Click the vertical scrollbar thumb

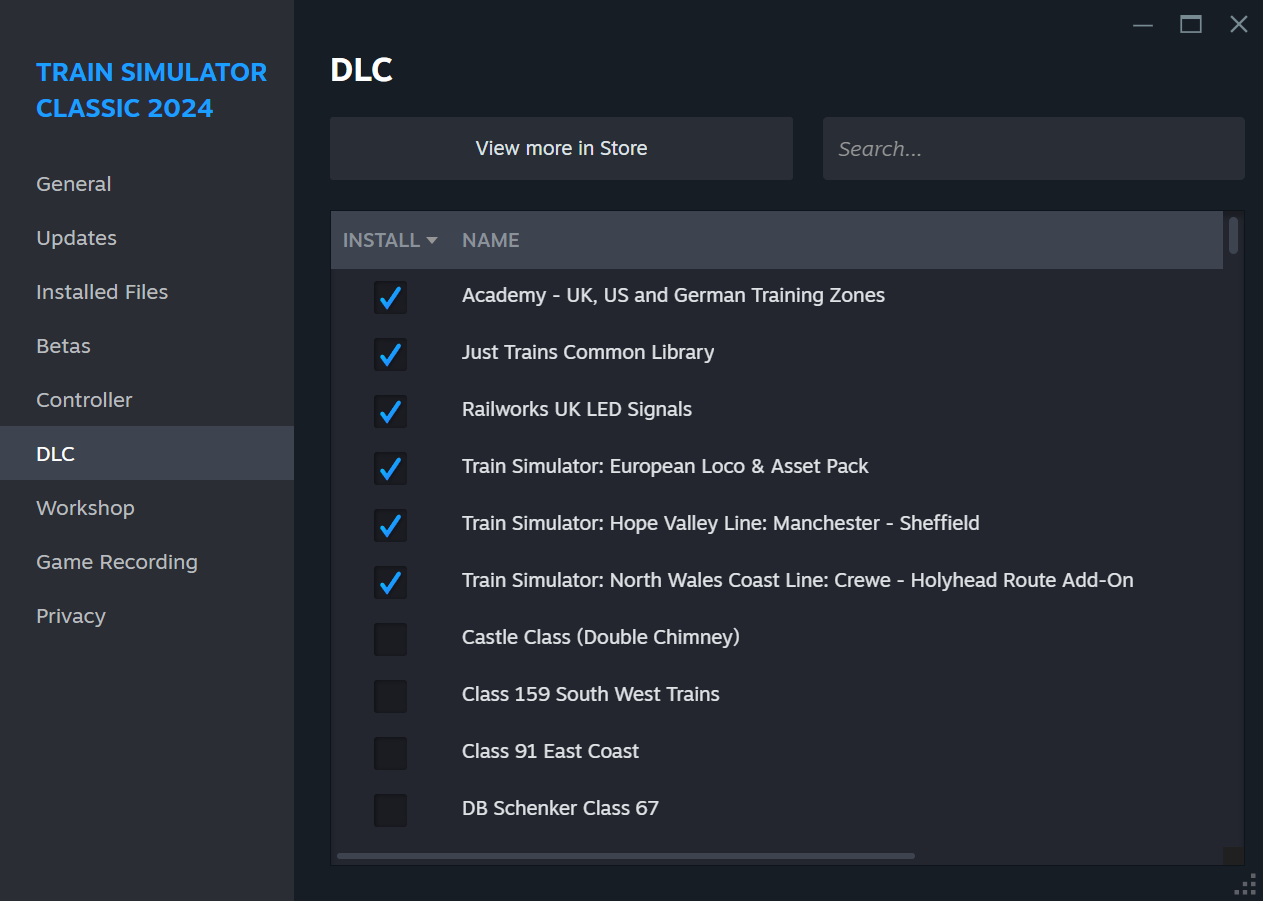pos(1233,236)
